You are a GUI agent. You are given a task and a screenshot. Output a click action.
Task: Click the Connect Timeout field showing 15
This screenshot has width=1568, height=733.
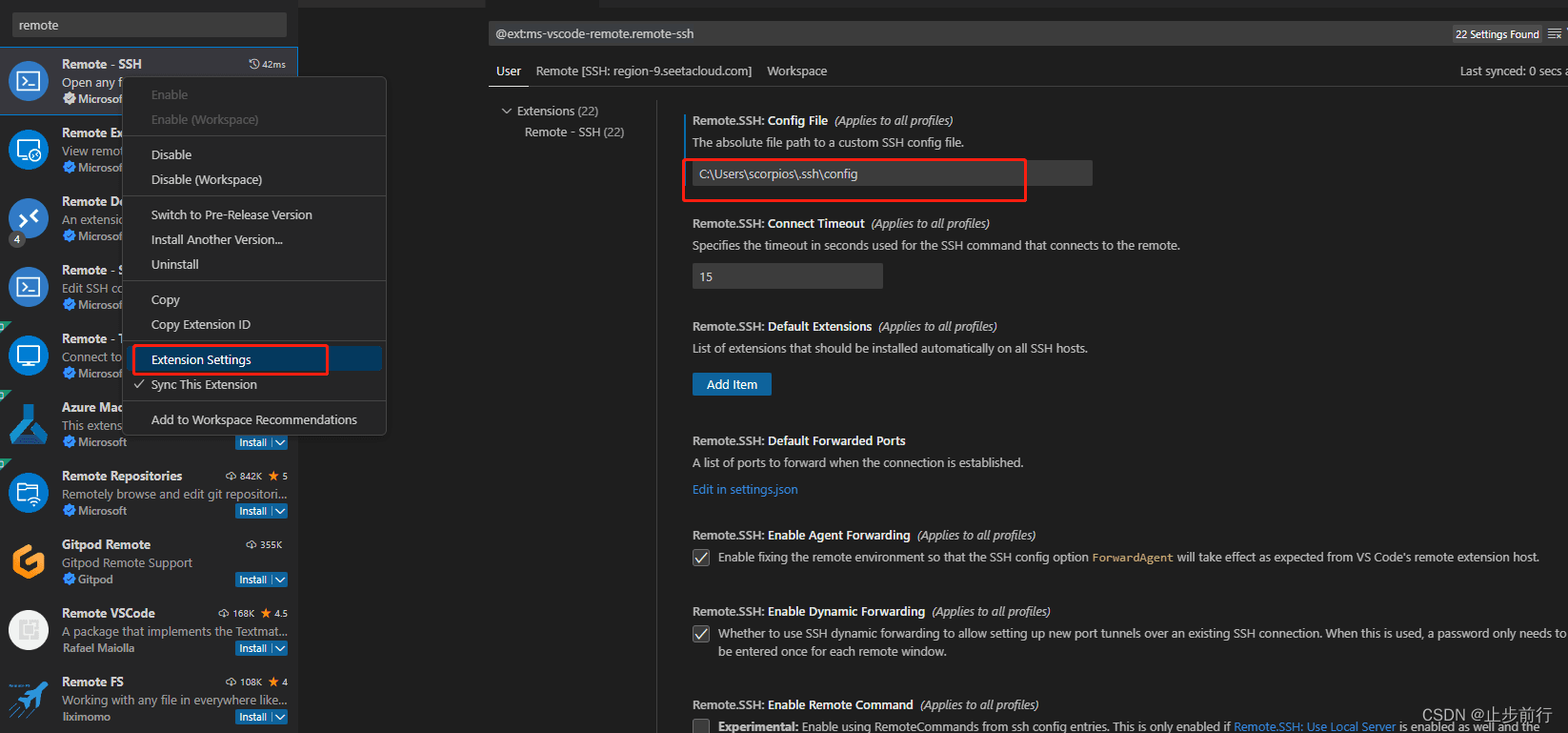788,276
